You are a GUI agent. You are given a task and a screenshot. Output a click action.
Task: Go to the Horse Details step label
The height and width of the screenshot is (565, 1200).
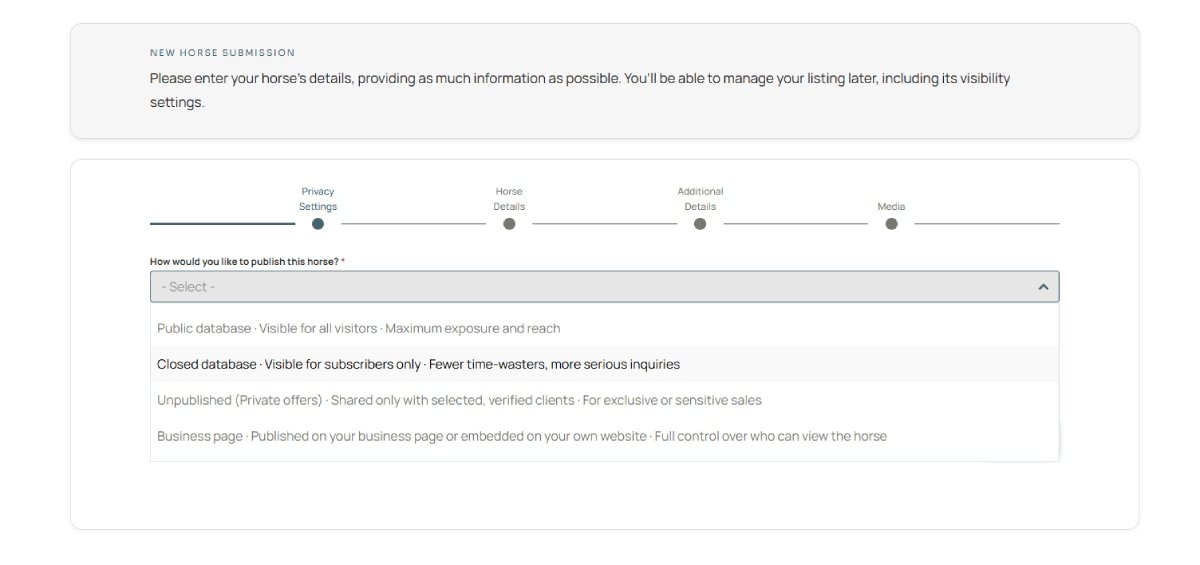pos(509,199)
